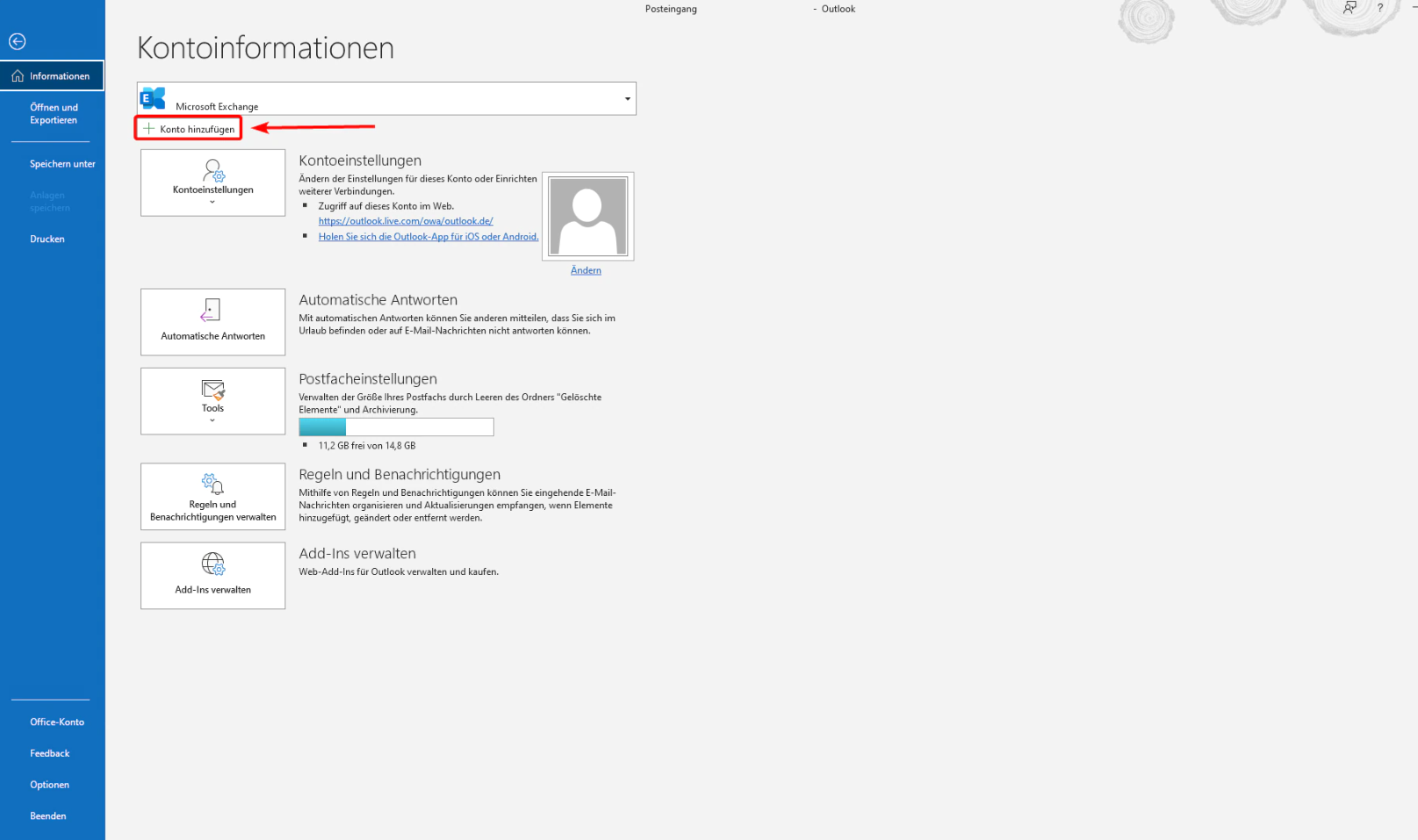1418x840 pixels.
Task: Open the outlook.live.com web access link
Action: (x=406, y=221)
